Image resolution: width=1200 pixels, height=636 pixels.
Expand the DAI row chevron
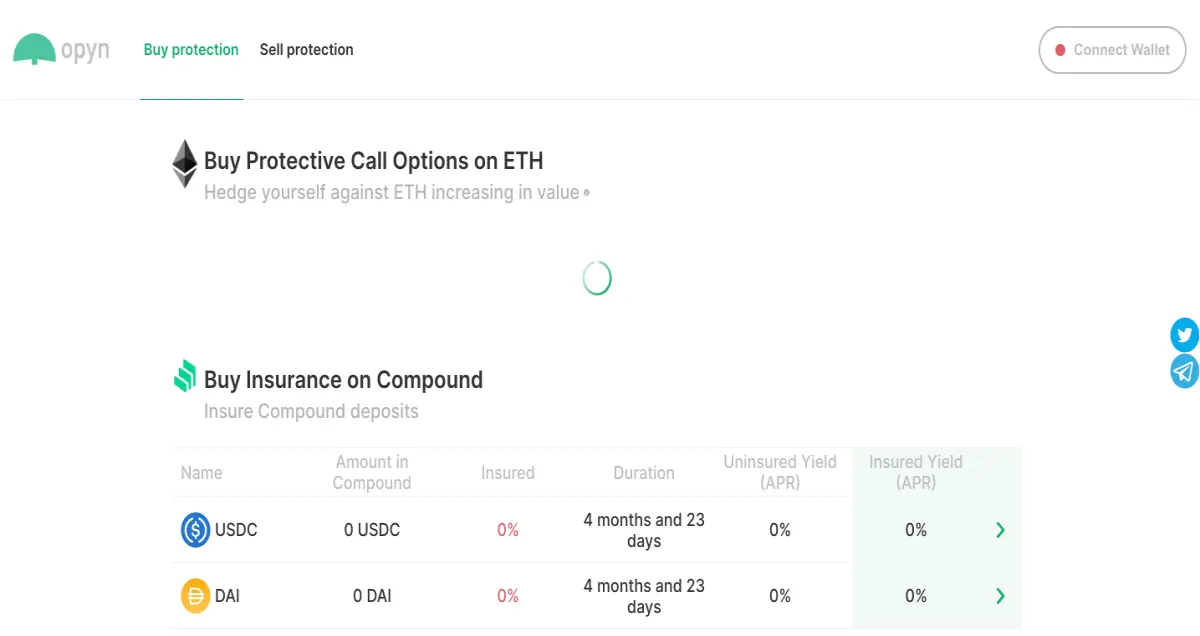pyautogui.click(x=1000, y=596)
